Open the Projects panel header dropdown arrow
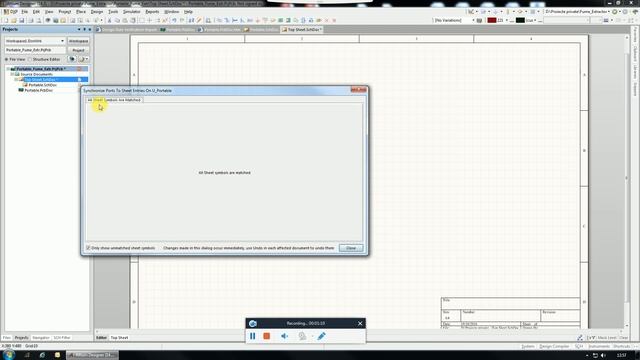The height and width of the screenshot is (360, 640). tap(79, 29)
